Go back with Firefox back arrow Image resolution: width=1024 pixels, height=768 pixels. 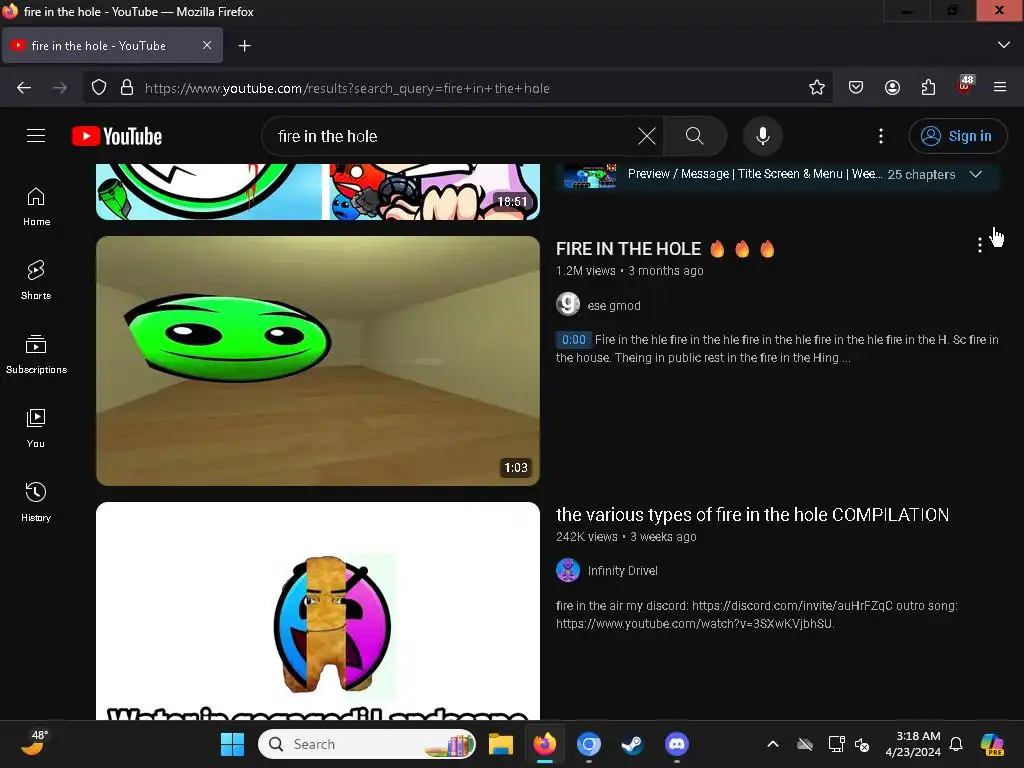[x=24, y=88]
